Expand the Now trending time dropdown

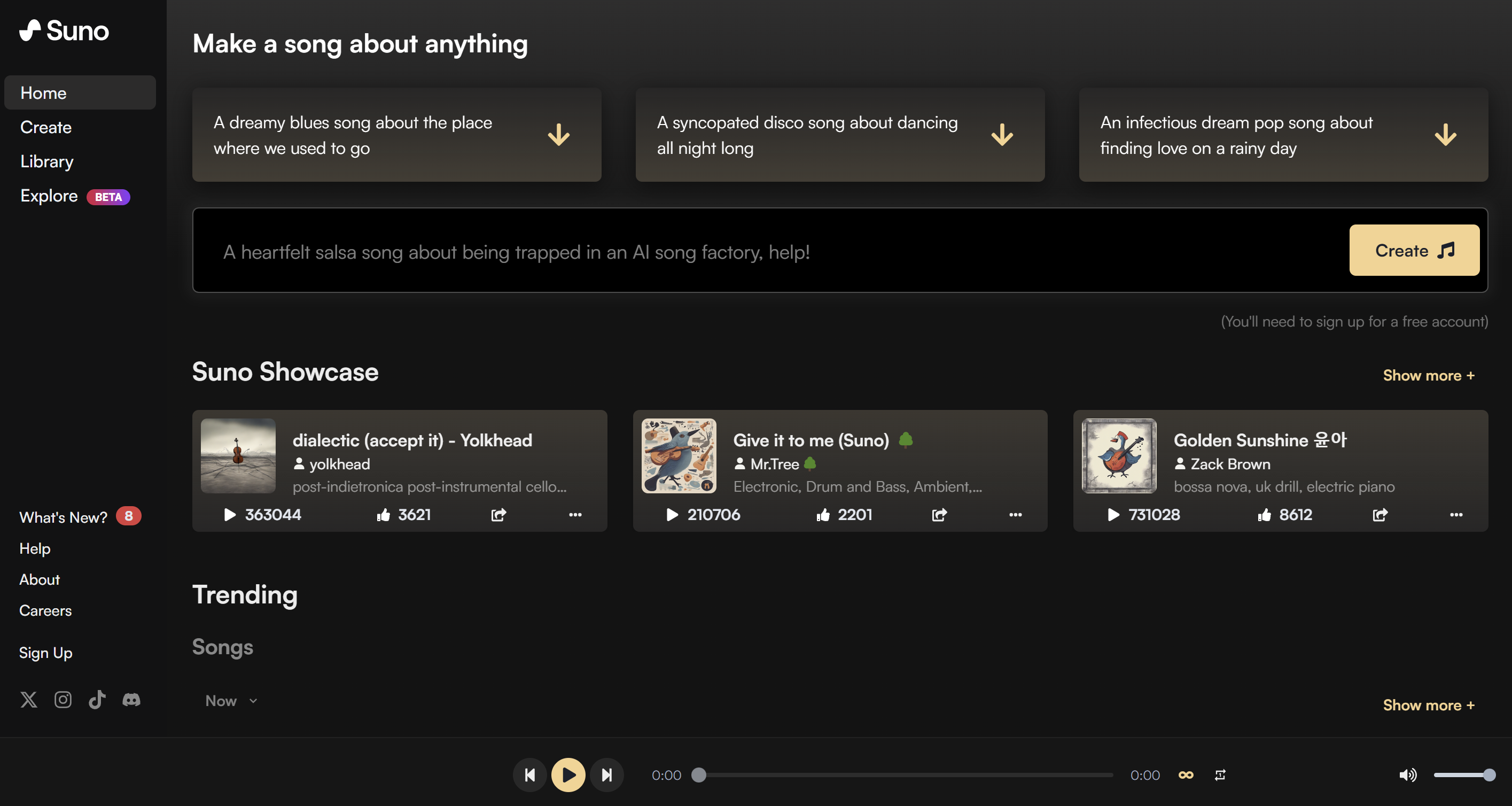pos(231,700)
